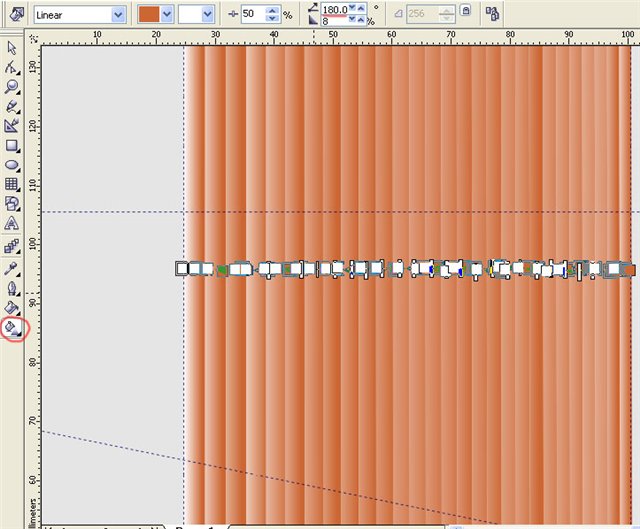Select the Zoom magnifier tool

[x=12, y=87]
